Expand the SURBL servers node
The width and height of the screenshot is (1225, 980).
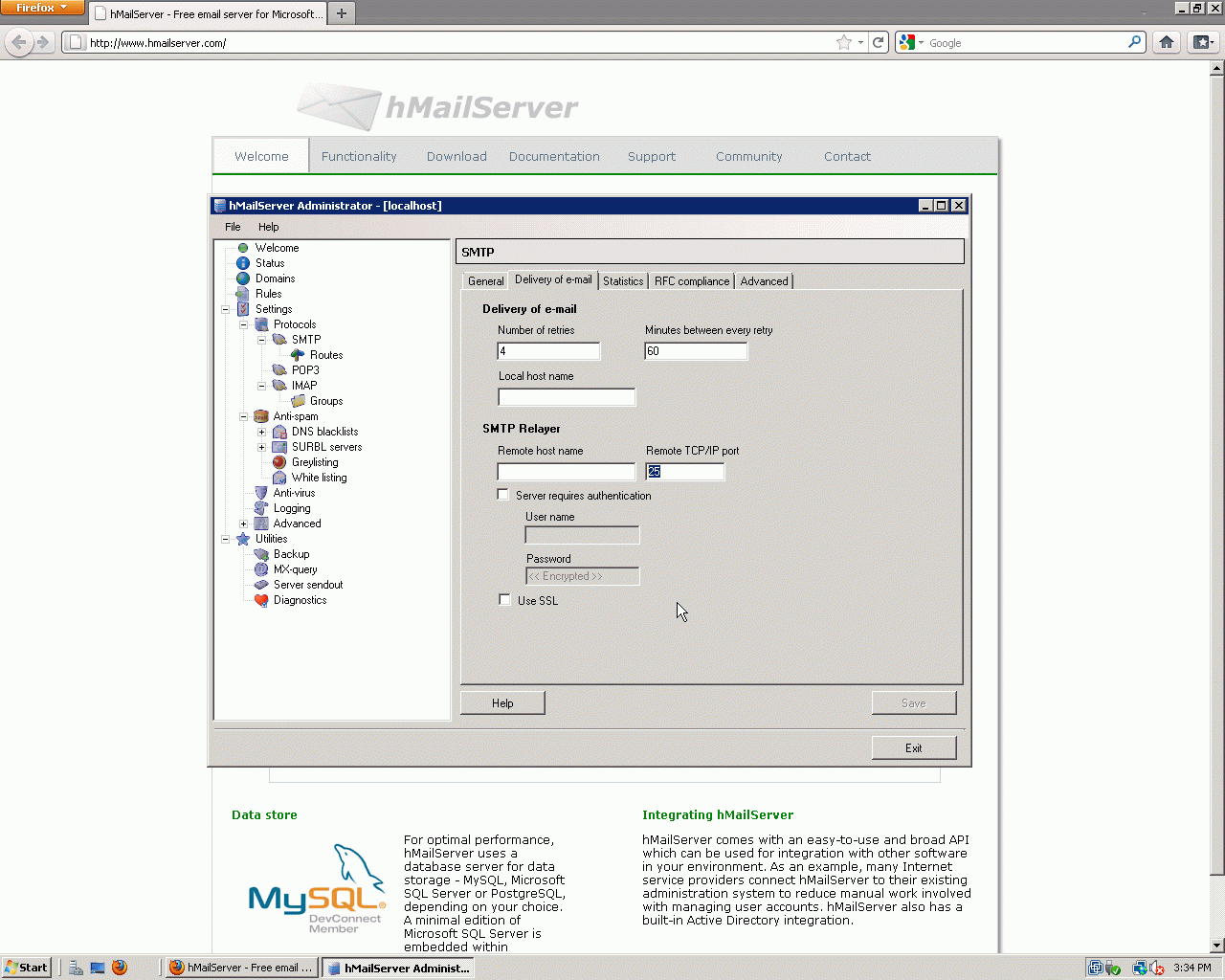point(262,447)
